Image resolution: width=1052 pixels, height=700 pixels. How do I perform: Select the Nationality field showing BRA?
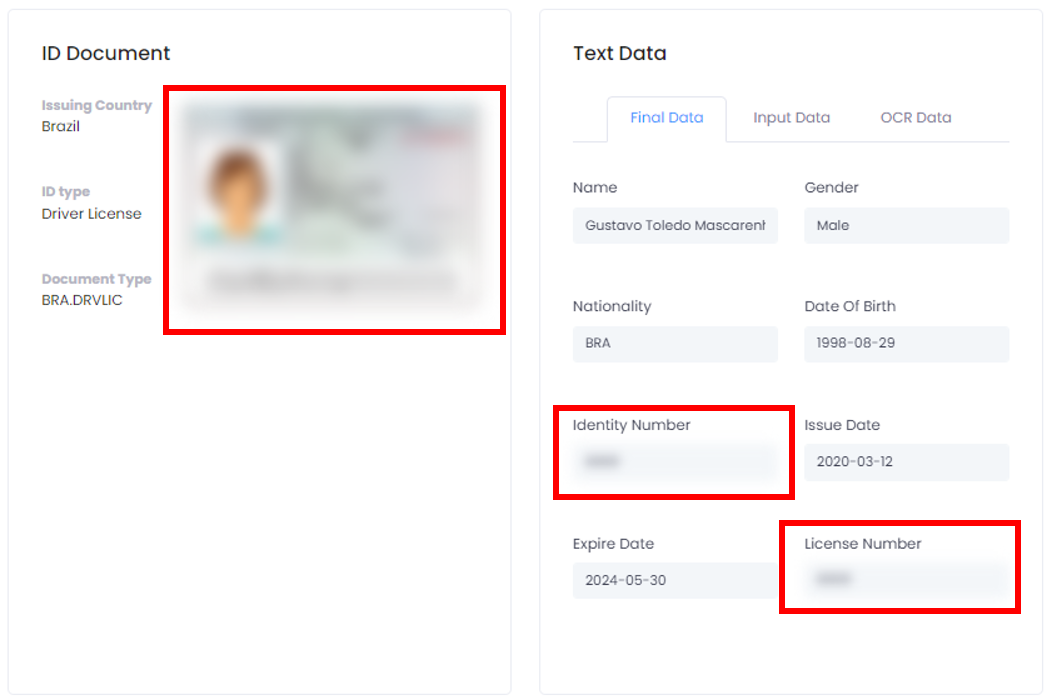675,344
